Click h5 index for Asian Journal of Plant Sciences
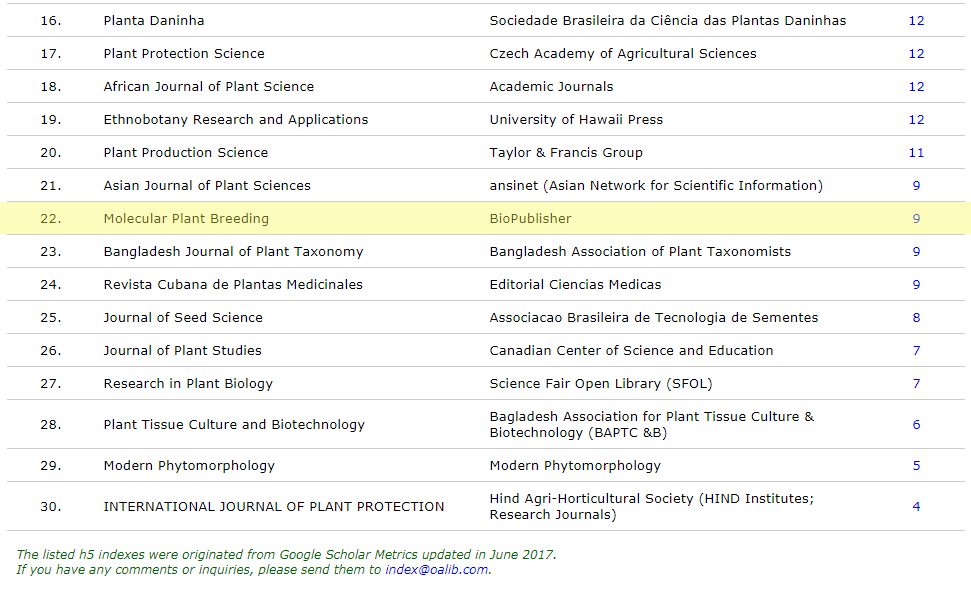971x590 pixels. pos(916,186)
